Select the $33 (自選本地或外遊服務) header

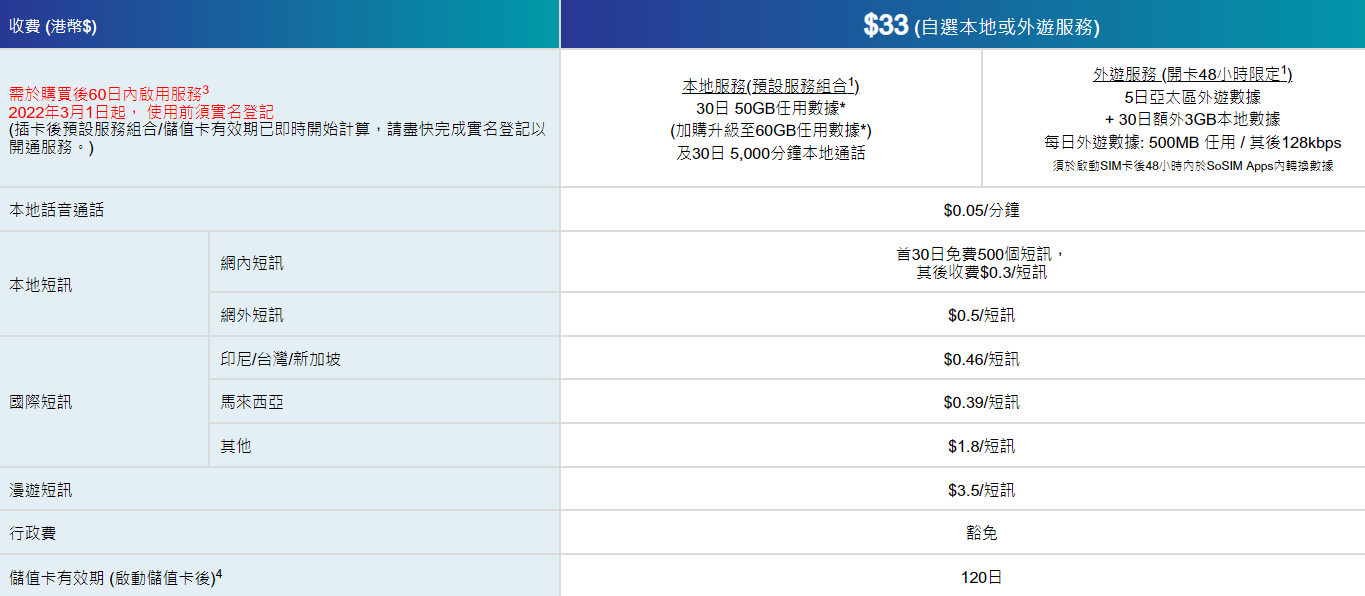click(x=981, y=26)
